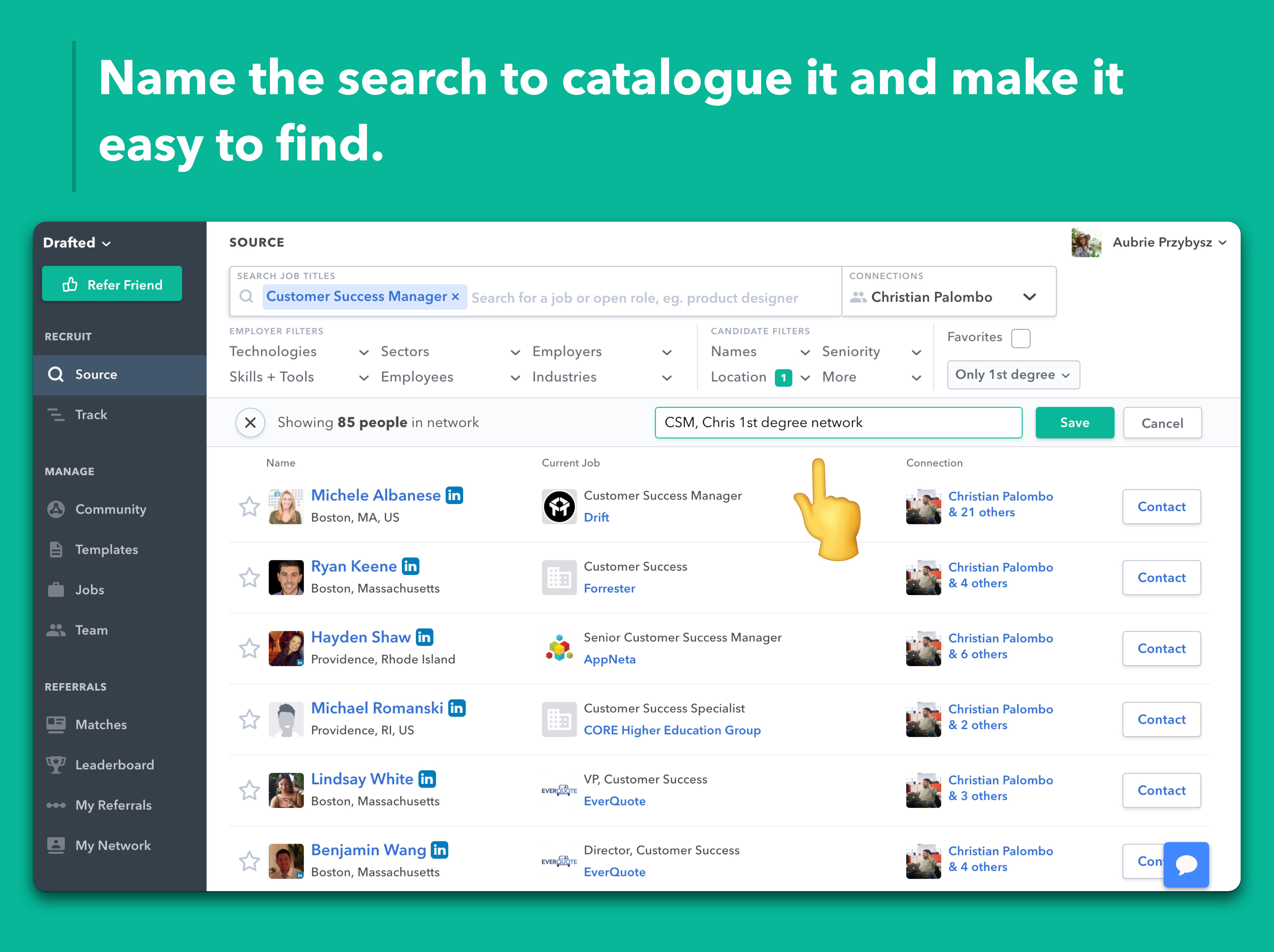
Task: Expand the Technologies filter
Action: point(299,352)
